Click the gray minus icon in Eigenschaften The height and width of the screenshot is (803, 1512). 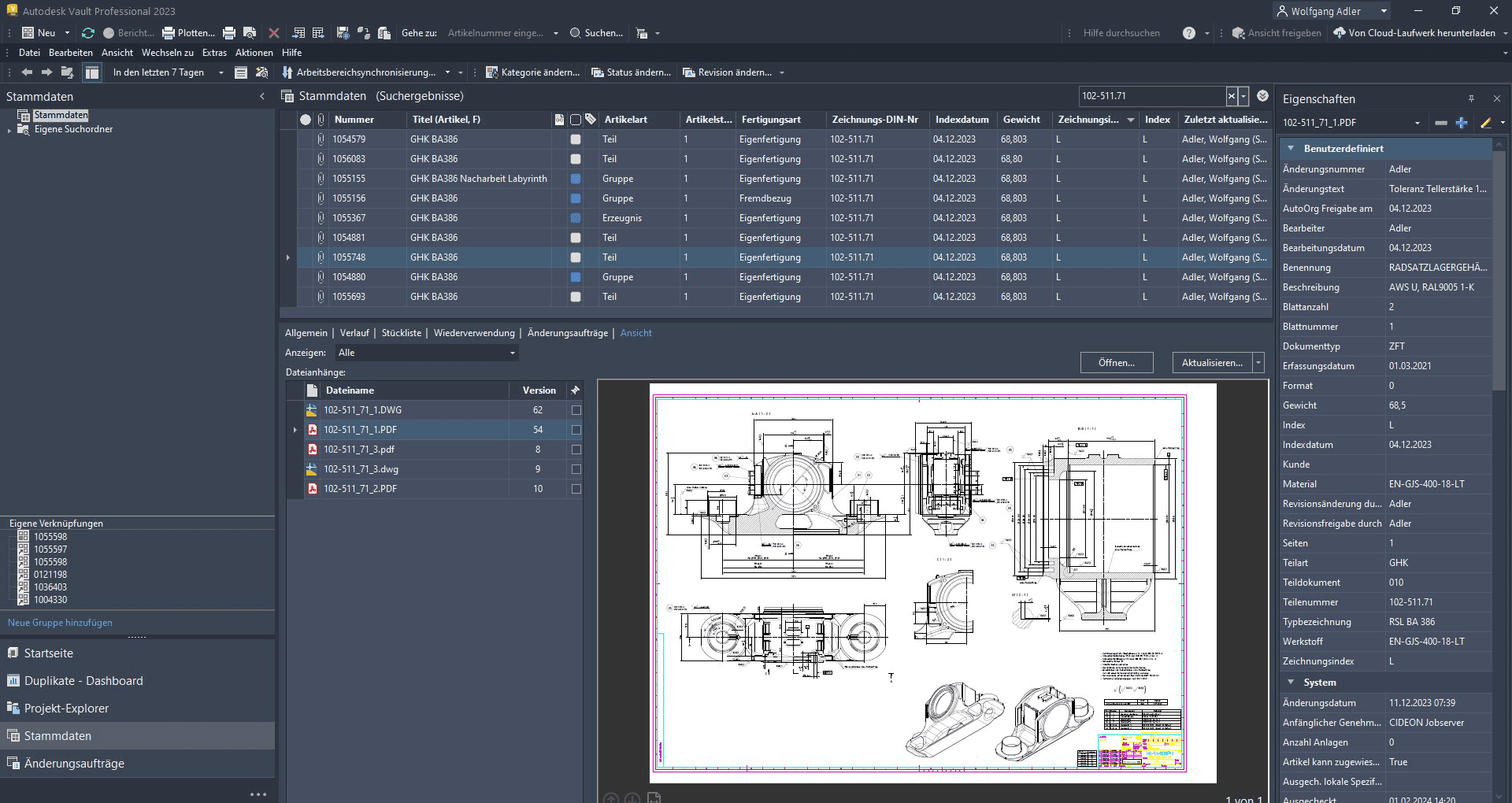click(1441, 123)
